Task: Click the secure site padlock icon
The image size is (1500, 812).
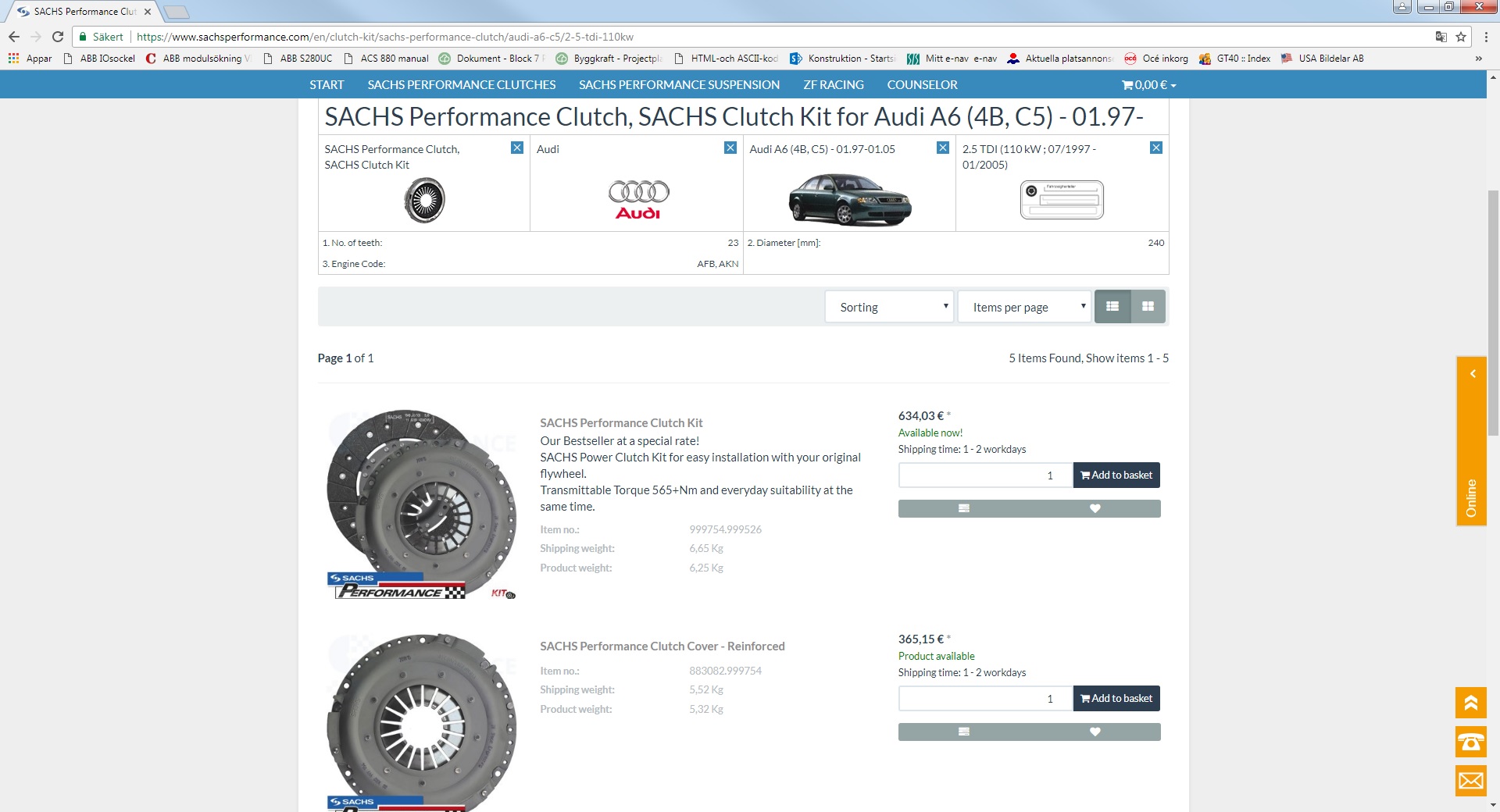Action: tap(83, 37)
